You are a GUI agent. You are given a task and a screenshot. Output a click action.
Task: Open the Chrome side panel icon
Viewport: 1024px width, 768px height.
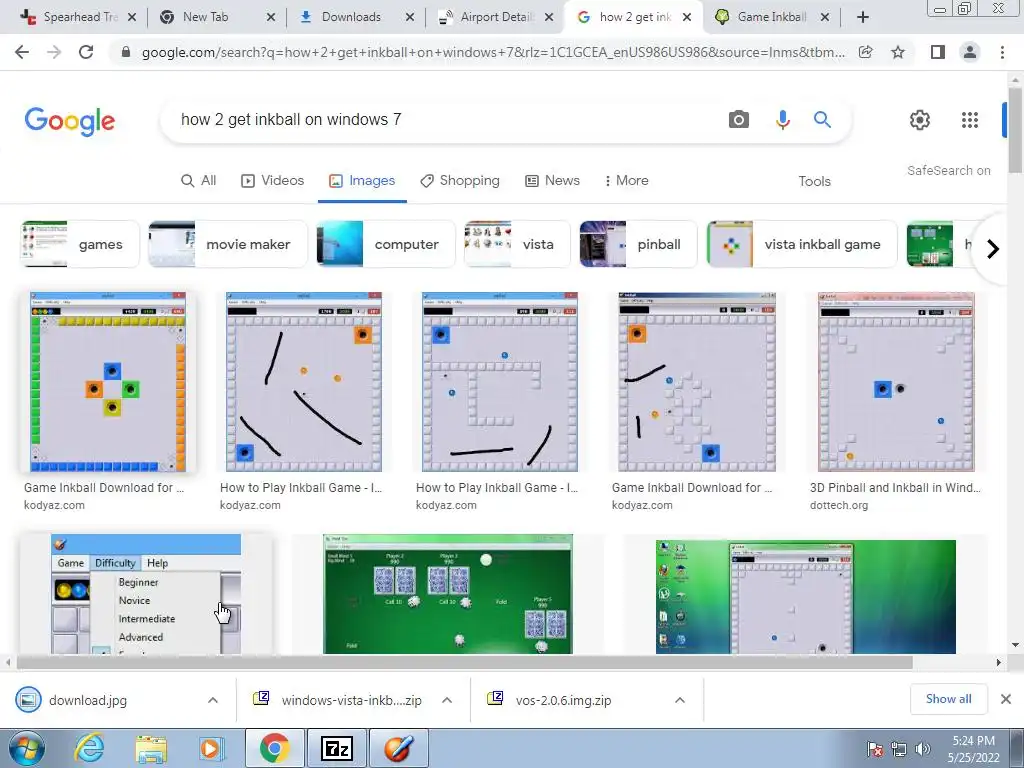point(938,52)
